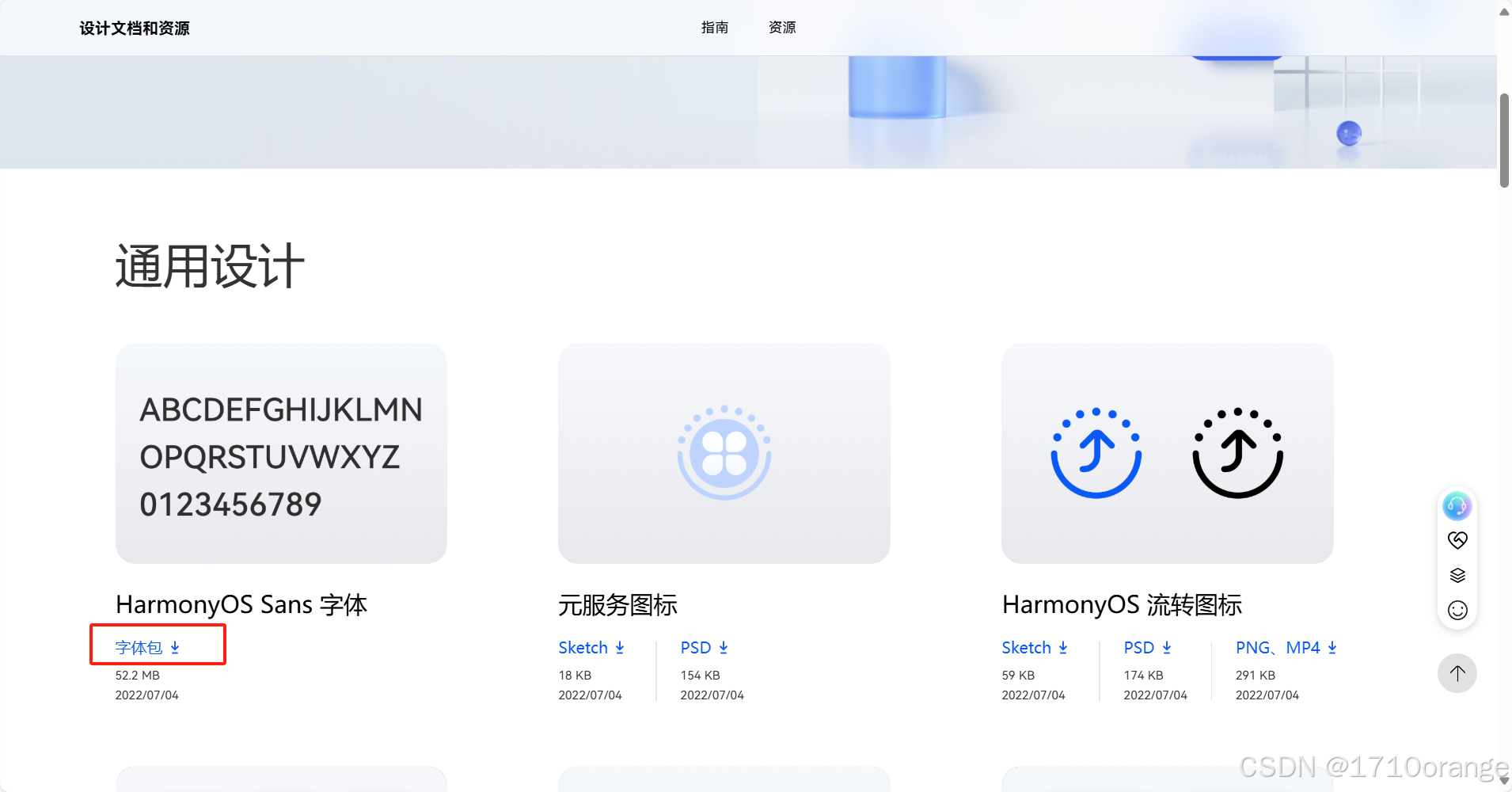Click the heart feedback icon in floating sidebar
The image size is (1512, 792).
point(1457,540)
